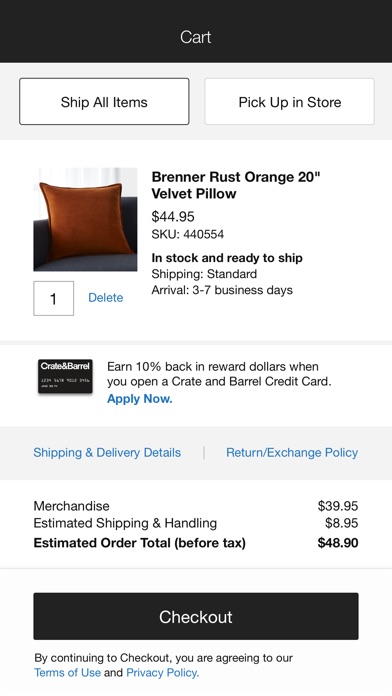
Task: Click Apply Now for the credit card
Action: 139,399
